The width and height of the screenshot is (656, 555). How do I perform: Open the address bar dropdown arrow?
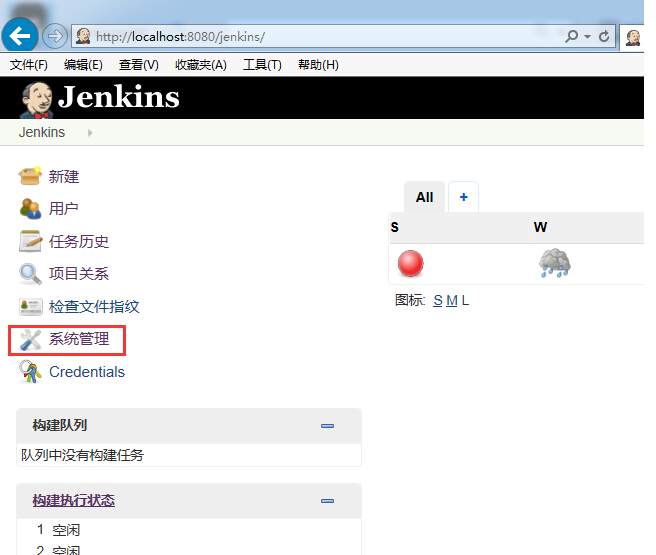click(x=587, y=37)
